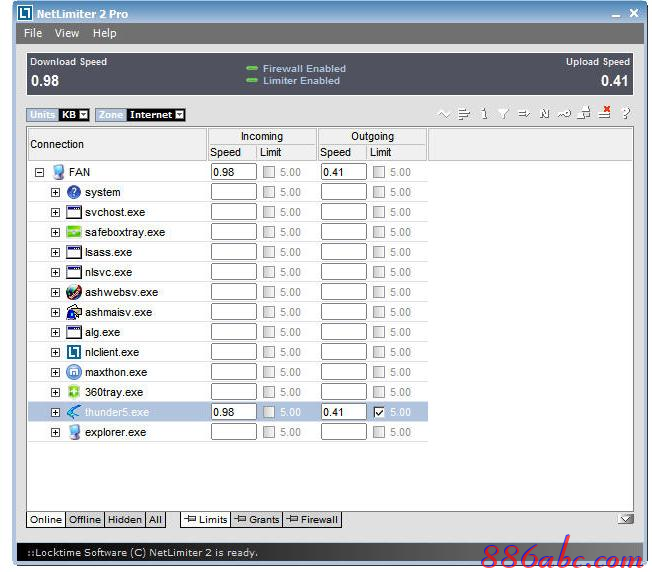Click the 'N' toolbar icon
The image size is (652, 572).
[x=544, y=113]
